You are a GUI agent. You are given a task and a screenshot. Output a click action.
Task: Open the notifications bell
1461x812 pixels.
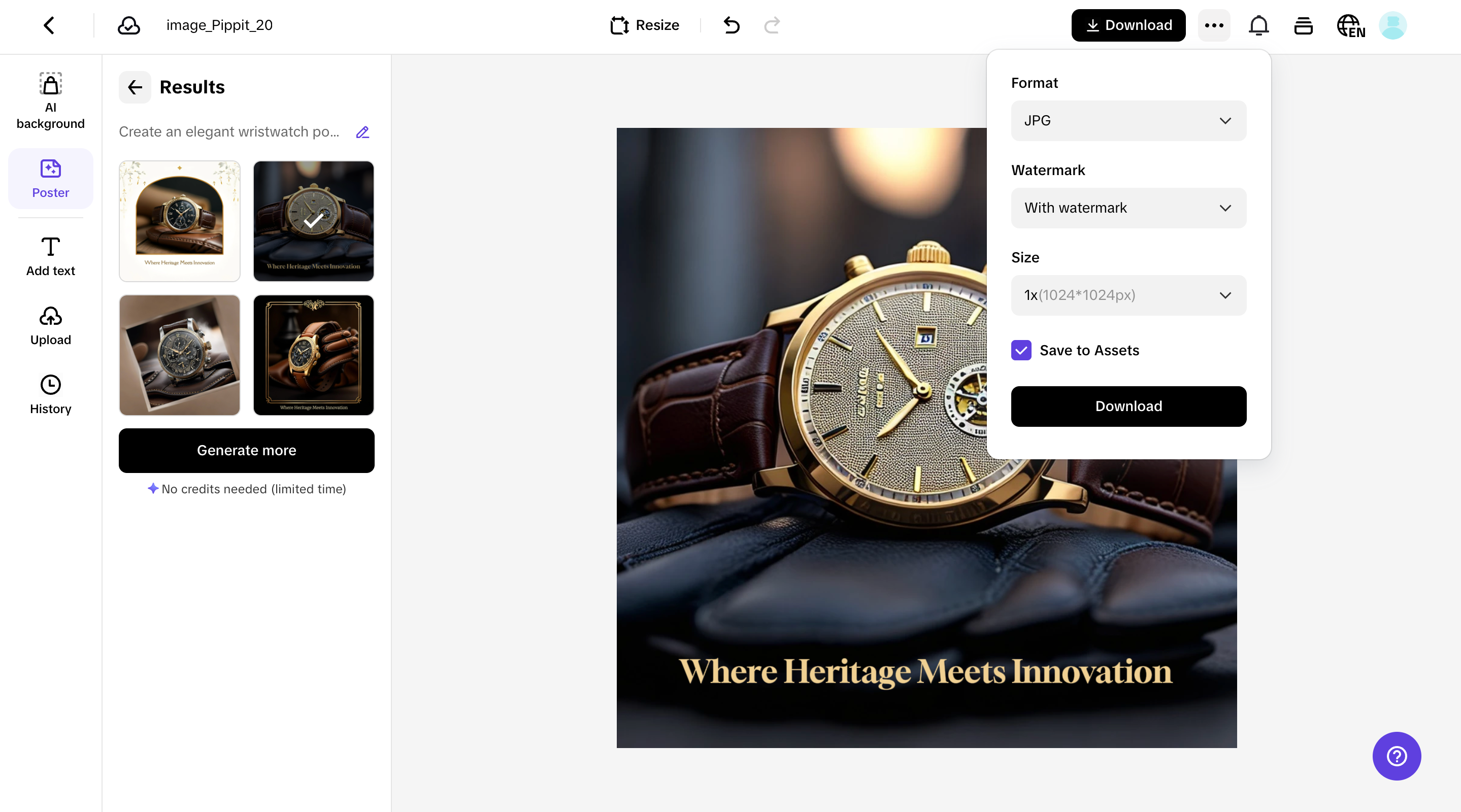click(x=1258, y=25)
